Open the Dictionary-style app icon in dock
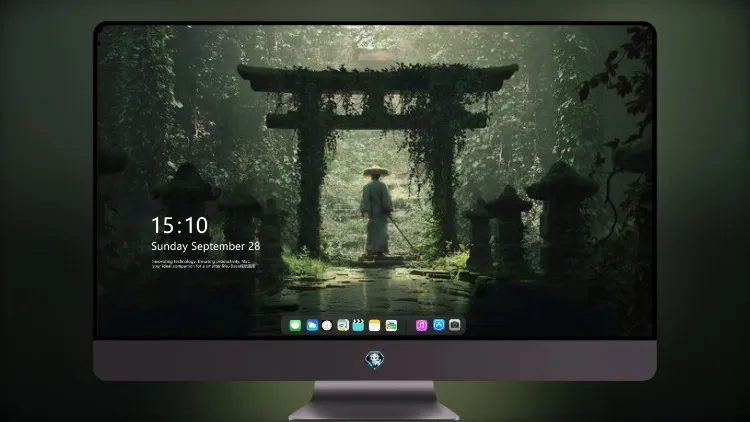The image size is (750, 422). click(x=343, y=325)
